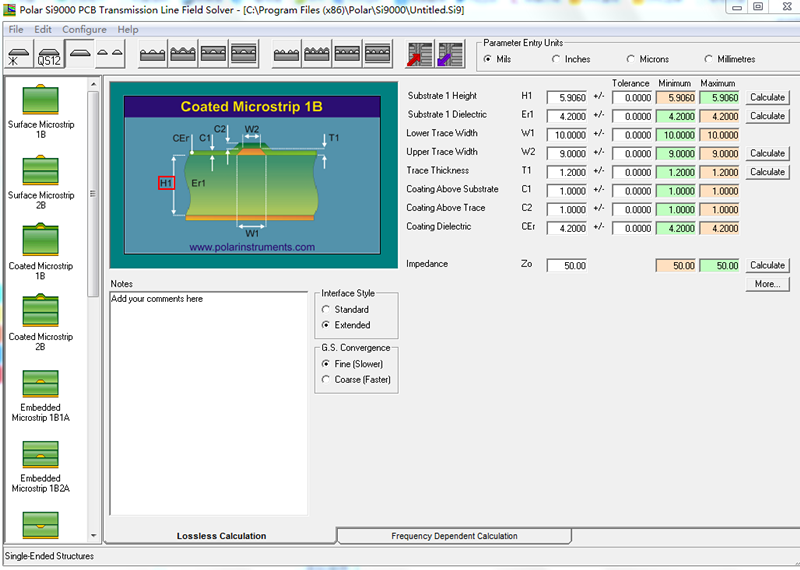This screenshot has width=800, height=570.
Task: Switch to Lossless Calculation tab
Action: [x=221, y=536]
